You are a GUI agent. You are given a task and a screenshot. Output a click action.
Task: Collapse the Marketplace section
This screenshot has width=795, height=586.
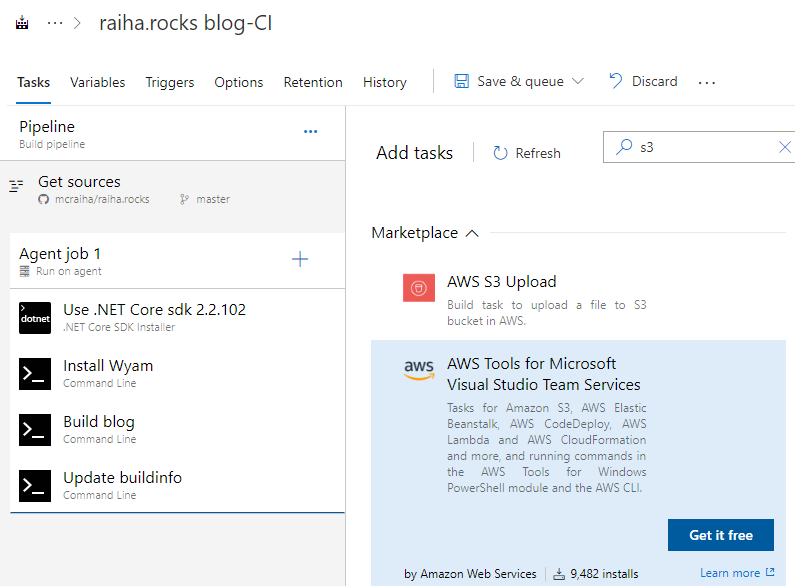425,233
